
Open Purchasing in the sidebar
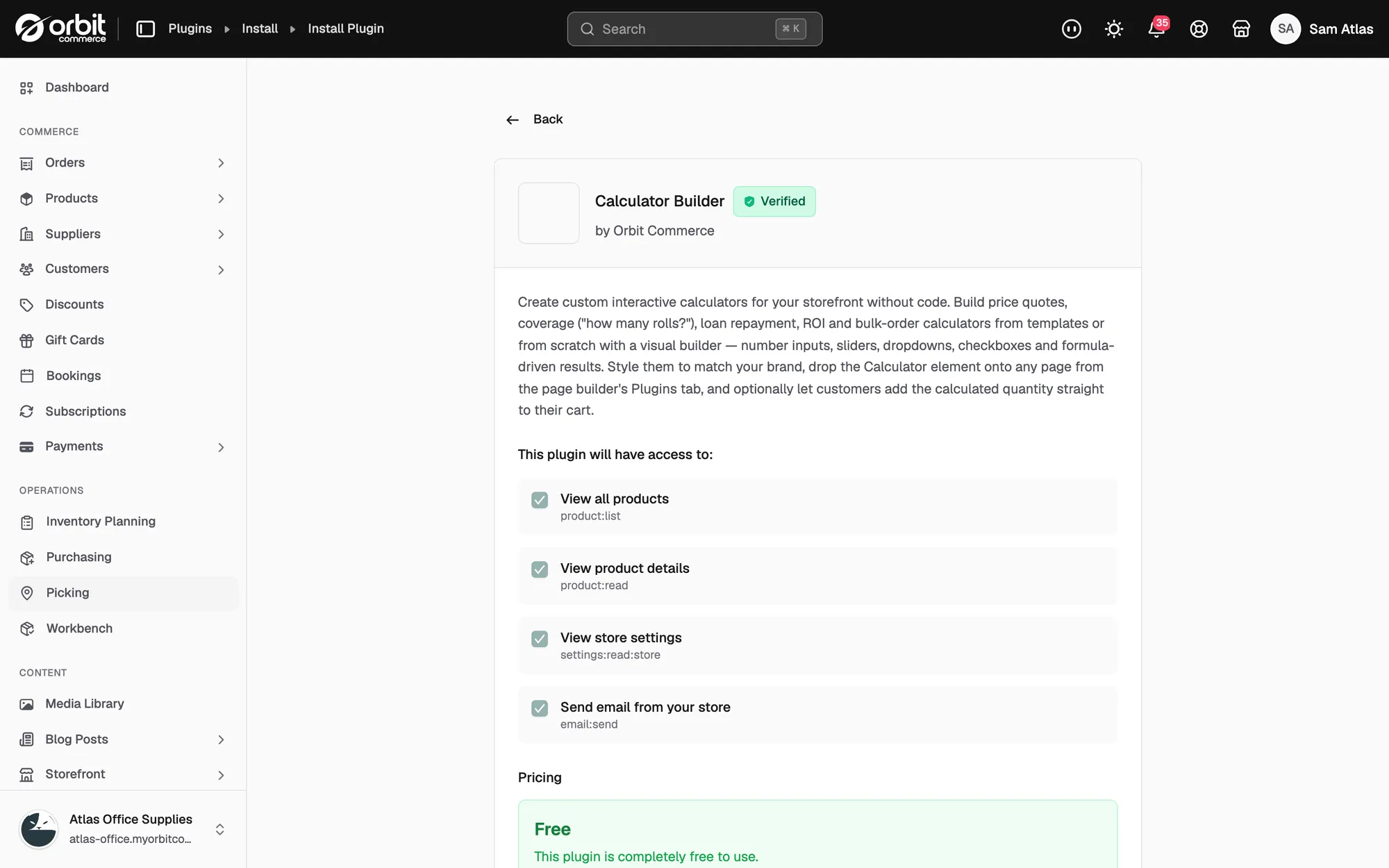tap(123, 557)
